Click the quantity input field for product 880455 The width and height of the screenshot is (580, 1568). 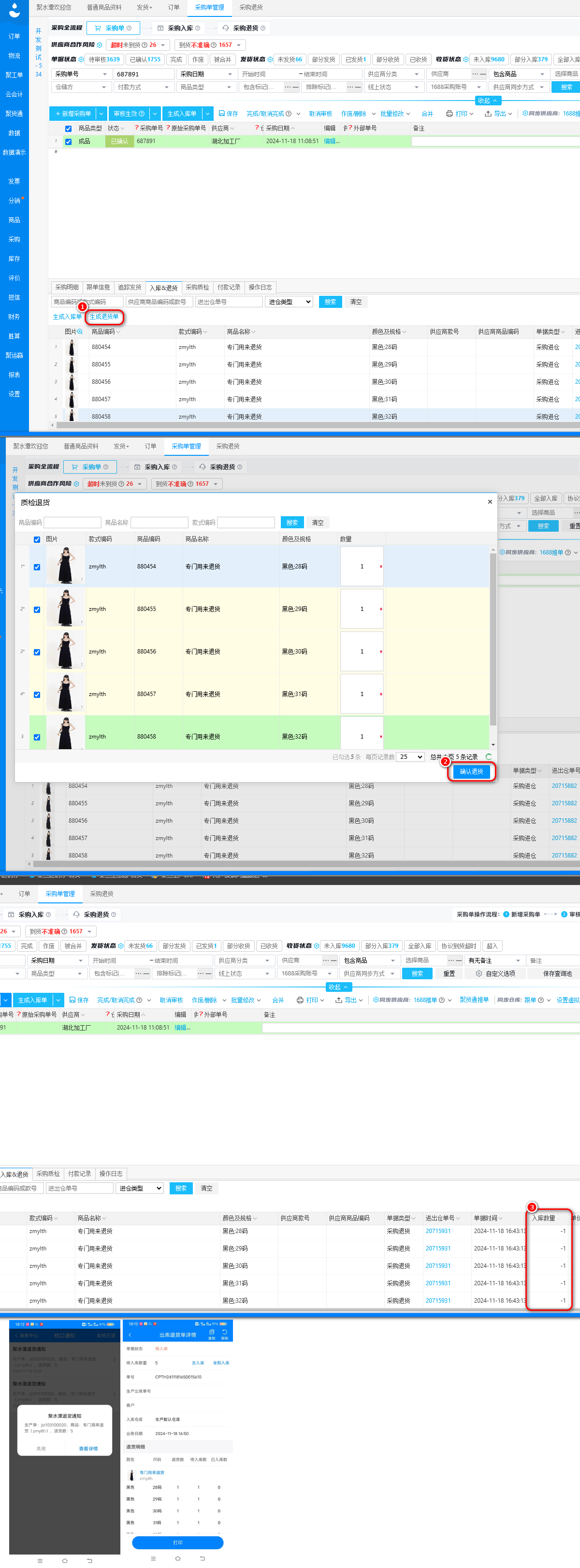362,609
